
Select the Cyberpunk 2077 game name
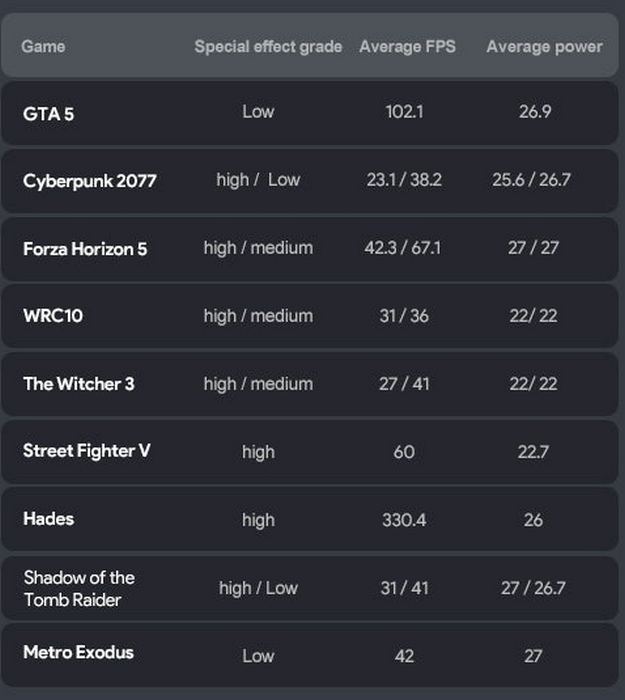[x=90, y=181]
